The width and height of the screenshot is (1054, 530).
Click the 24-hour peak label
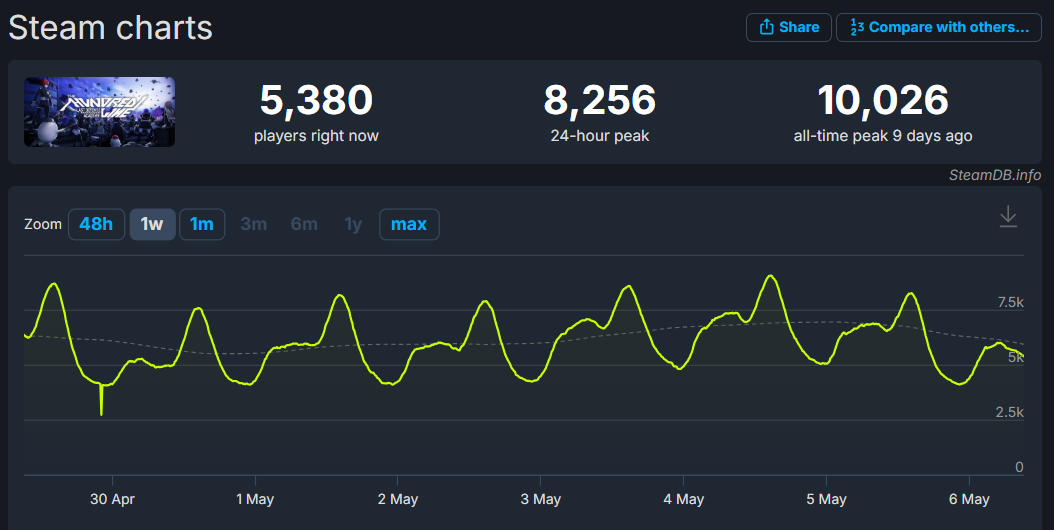[600, 136]
